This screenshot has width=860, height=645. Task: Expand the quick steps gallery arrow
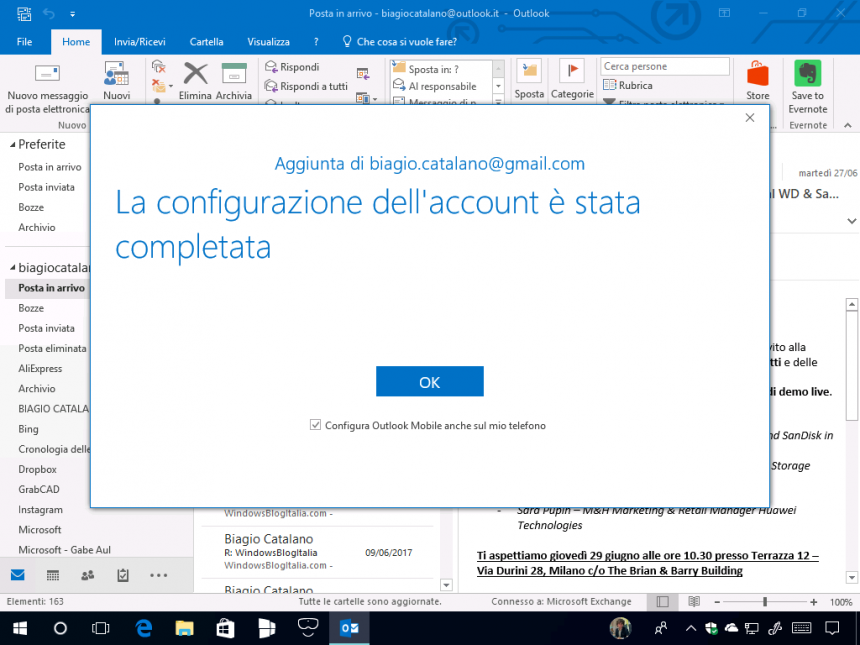tap(499, 101)
